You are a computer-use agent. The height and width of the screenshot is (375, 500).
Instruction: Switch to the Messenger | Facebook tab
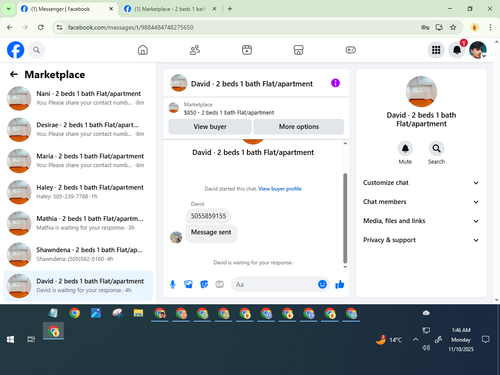67,9
